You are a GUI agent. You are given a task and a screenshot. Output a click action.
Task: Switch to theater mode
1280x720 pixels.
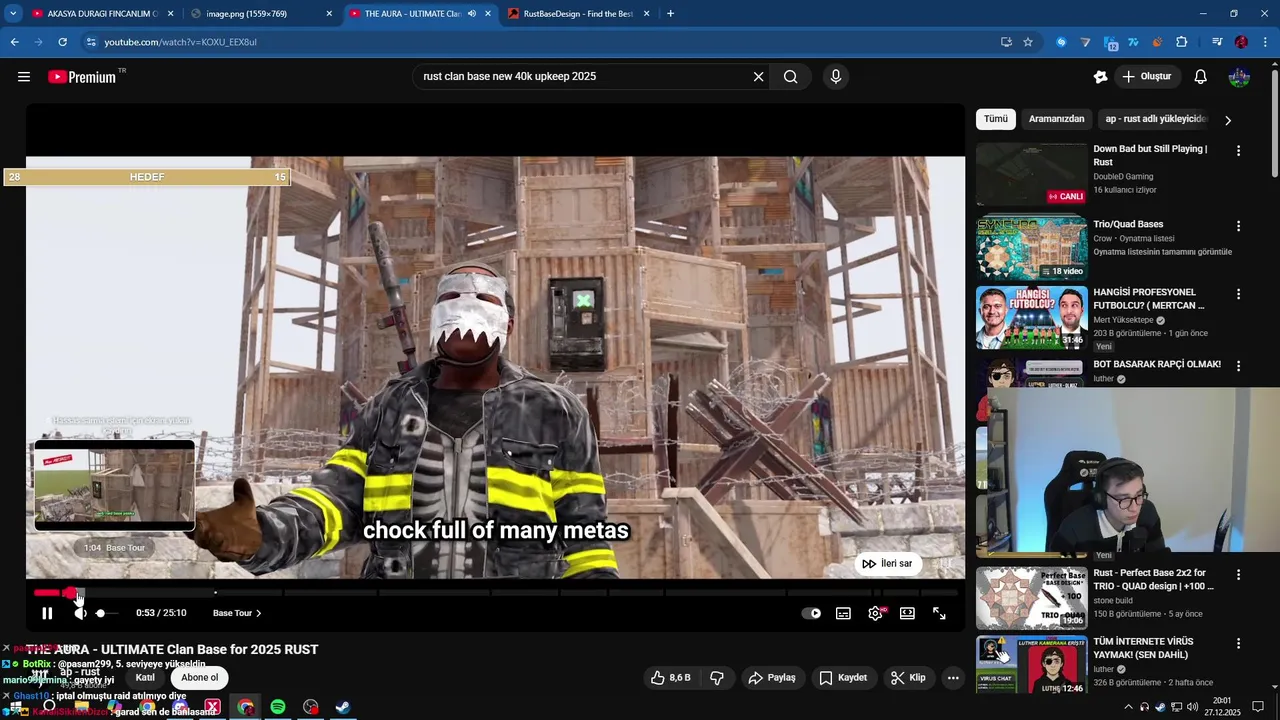(x=907, y=613)
